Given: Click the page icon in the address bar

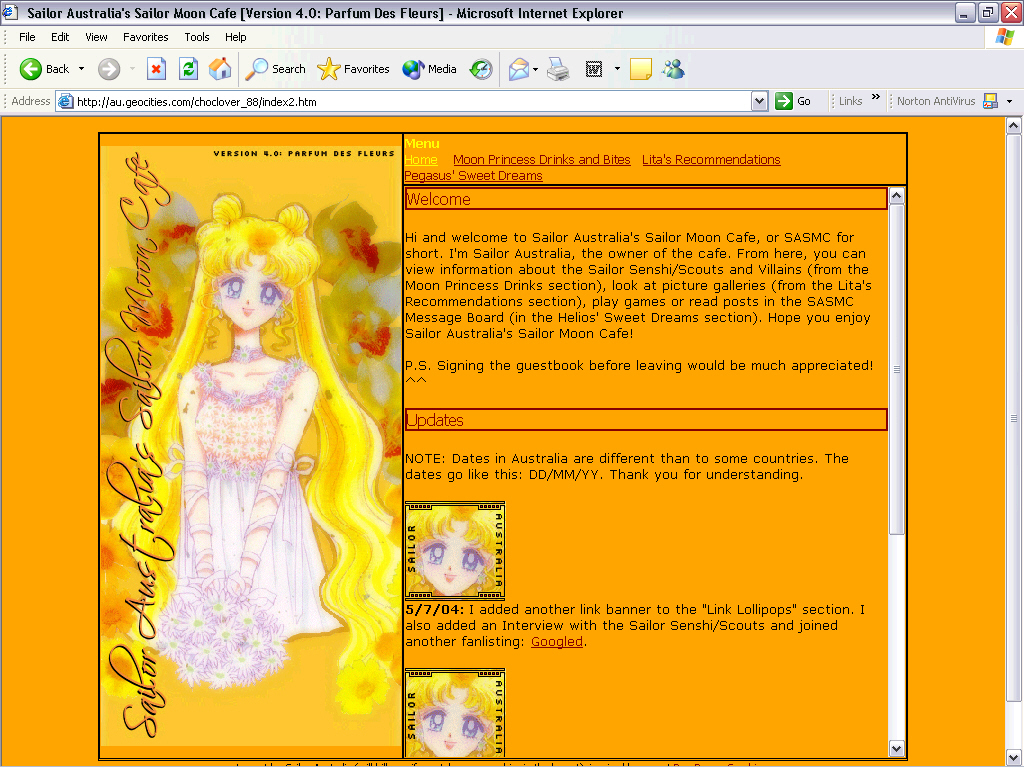Looking at the screenshot, I should click(x=65, y=101).
